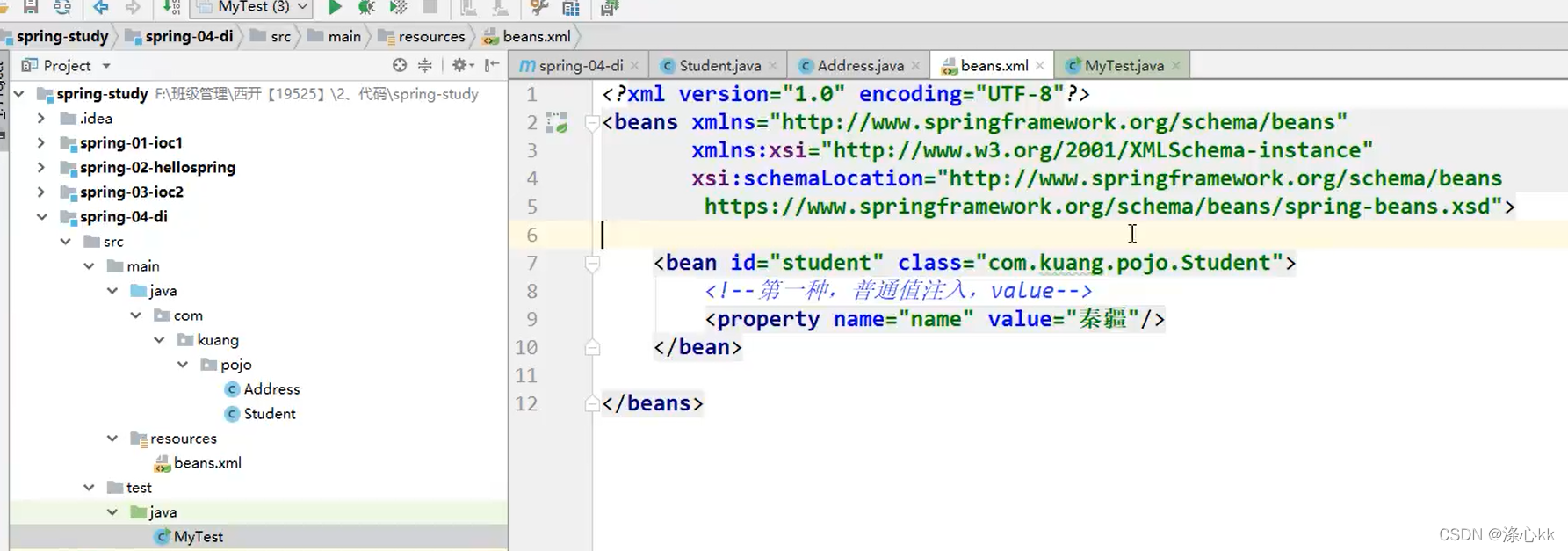Navigate back with the blue arrow
This screenshot has width=1568, height=551.
pyautogui.click(x=101, y=7)
